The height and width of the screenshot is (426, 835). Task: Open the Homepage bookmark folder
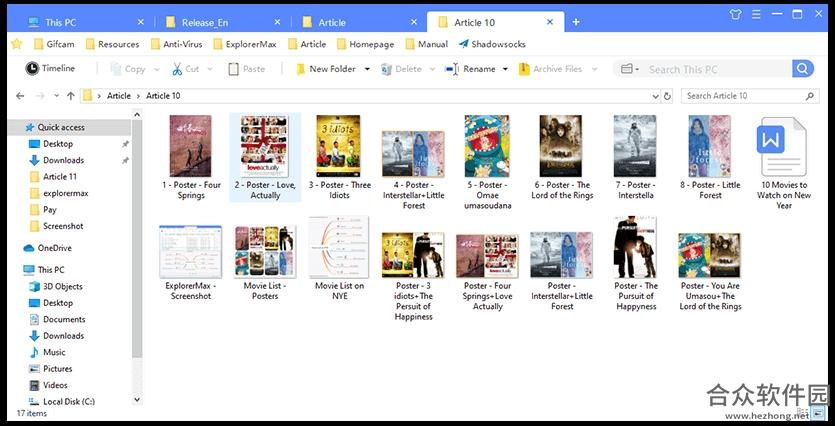[365, 44]
